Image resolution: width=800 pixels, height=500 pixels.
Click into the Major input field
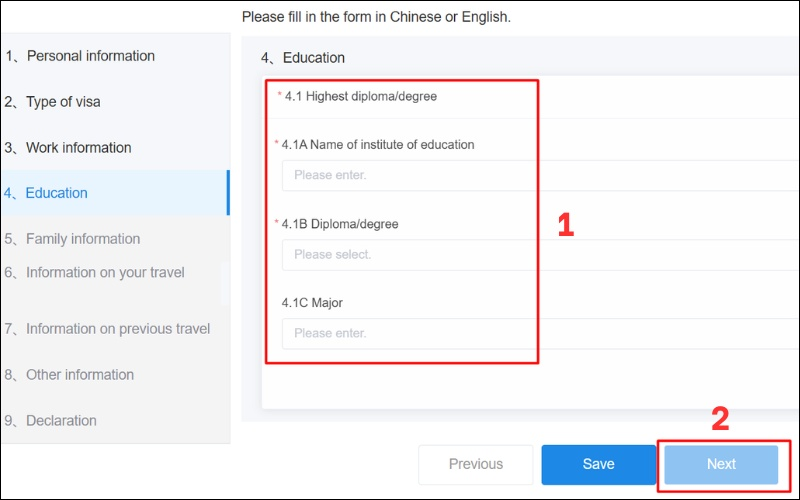[x=540, y=333]
